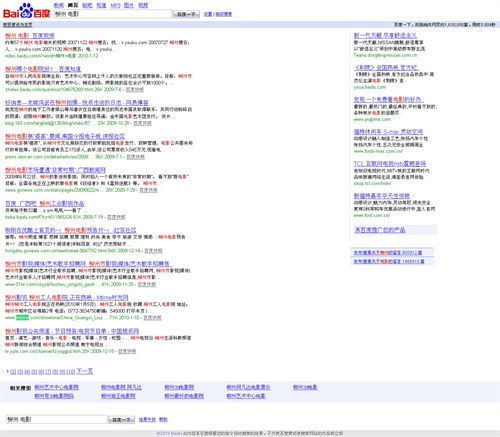Open 百度快照 for the tv.yule.com.cn result
500x437 pixels.
(127, 351)
